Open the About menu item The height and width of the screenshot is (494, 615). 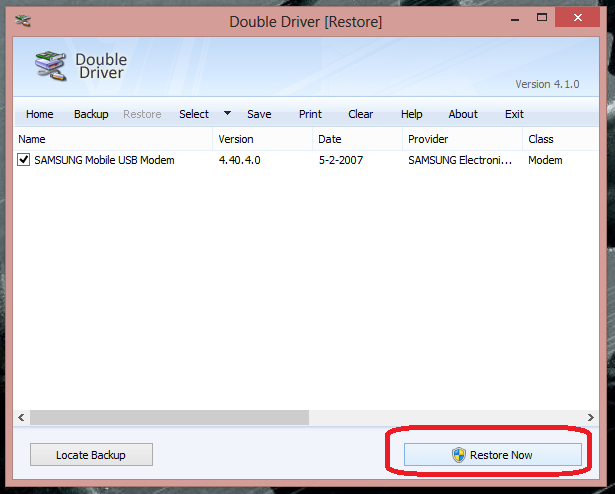(x=463, y=114)
